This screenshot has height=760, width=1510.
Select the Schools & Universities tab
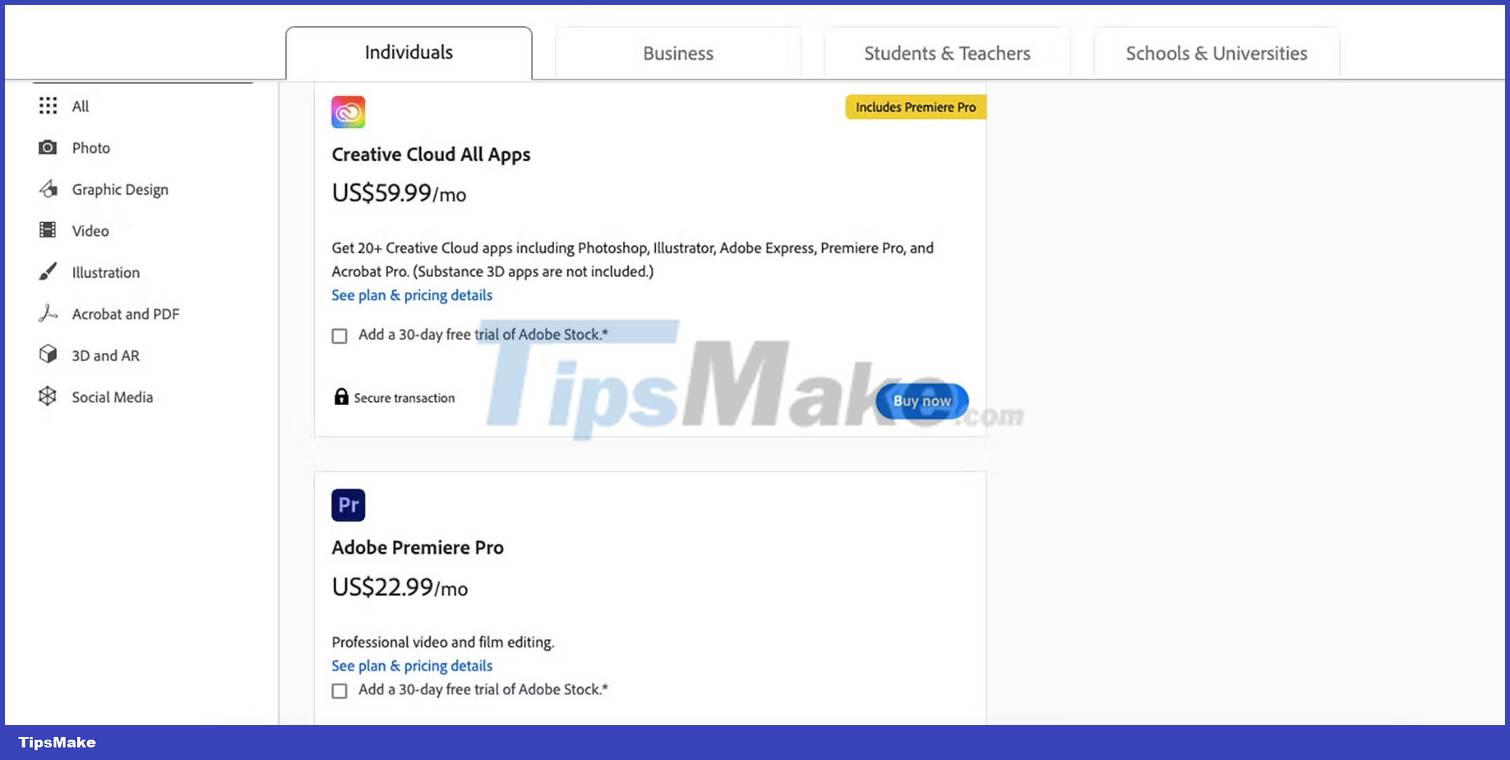[x=1216, y=54]
